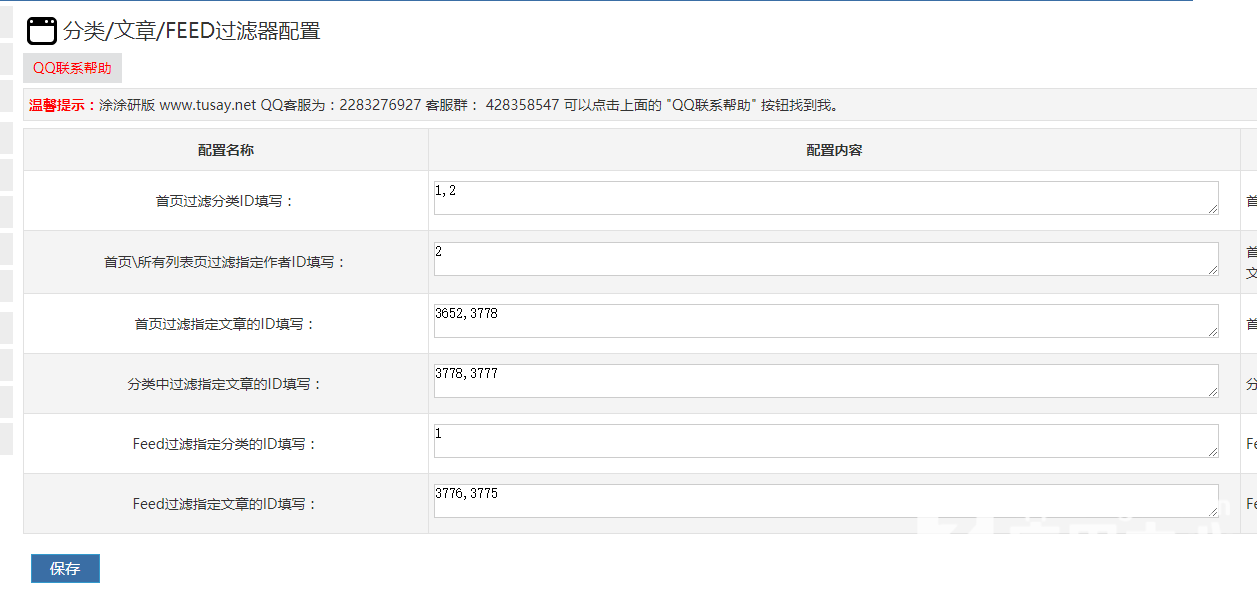Open the QQ联系帮助 help button
This screenshot has height=608, width=1257.
tap(72, 68)
